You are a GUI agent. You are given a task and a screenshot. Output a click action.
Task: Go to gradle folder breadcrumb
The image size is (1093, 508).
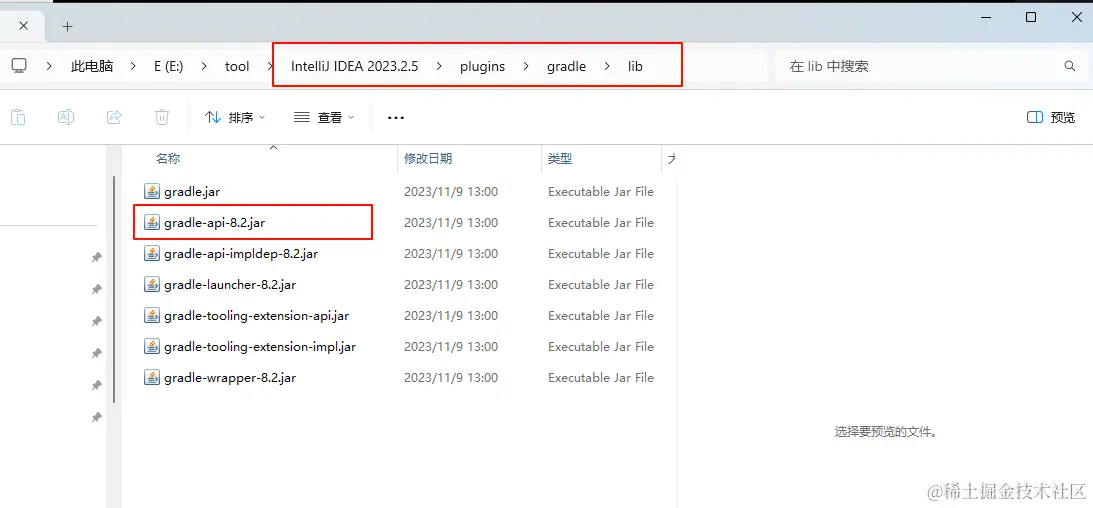[x=566, y=66]
